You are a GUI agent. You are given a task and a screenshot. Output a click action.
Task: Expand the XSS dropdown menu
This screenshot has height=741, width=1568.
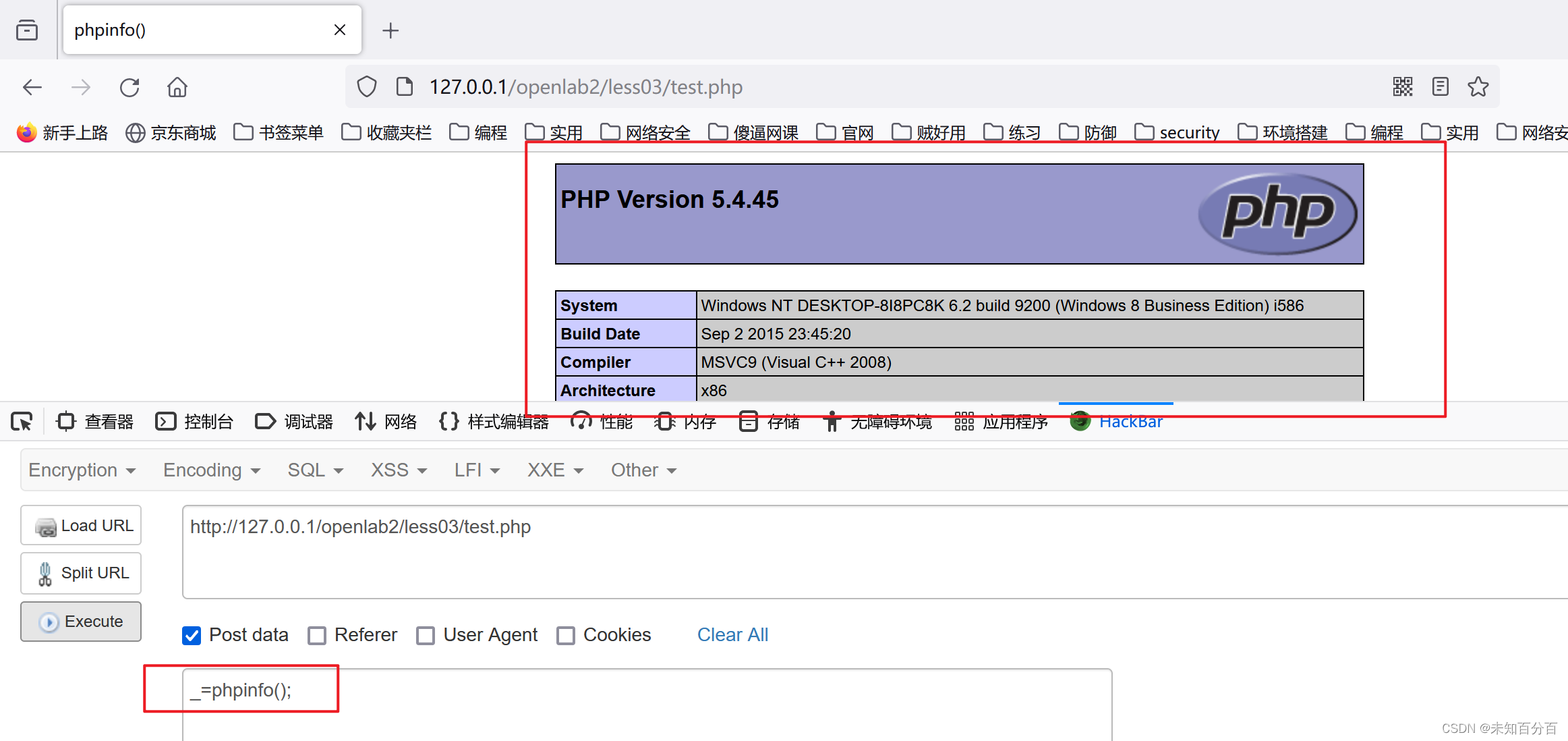399,470
